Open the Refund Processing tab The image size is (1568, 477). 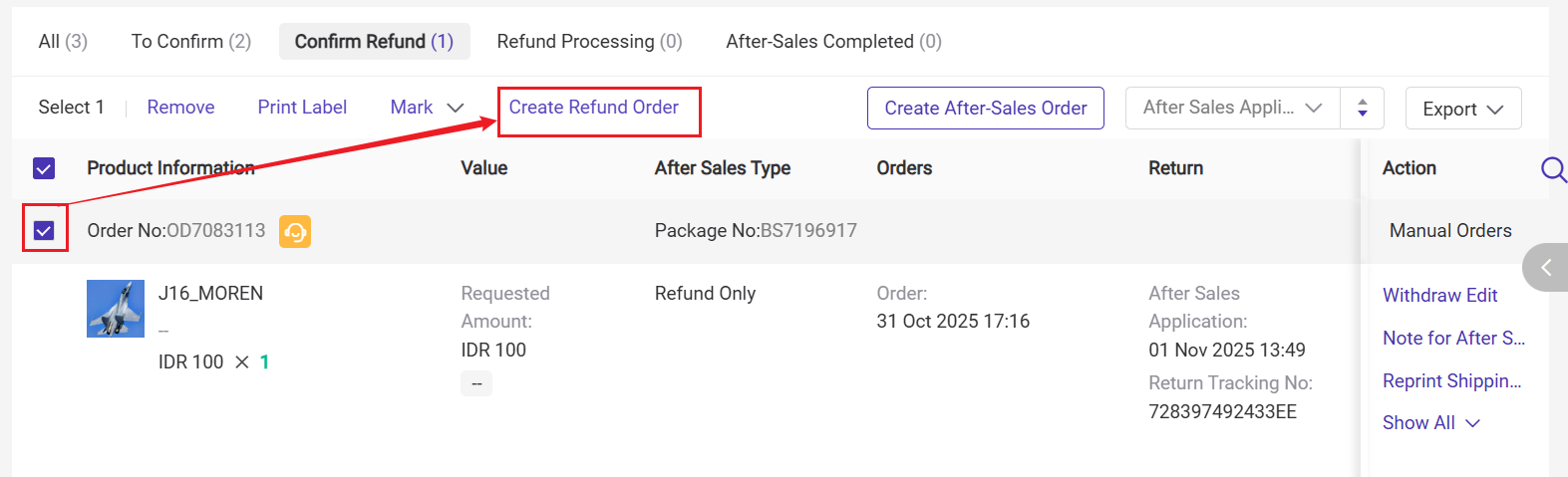point(589,41)
